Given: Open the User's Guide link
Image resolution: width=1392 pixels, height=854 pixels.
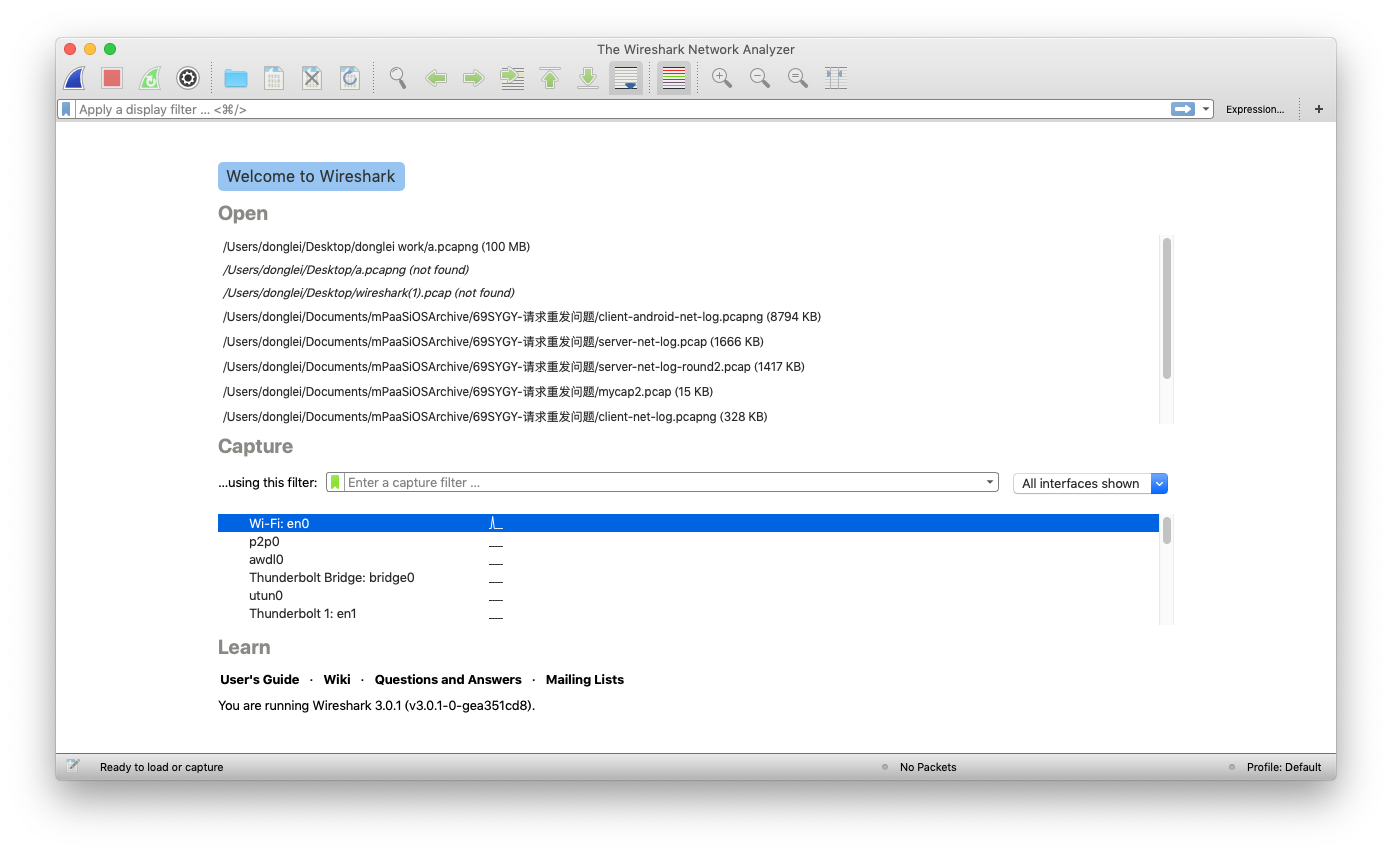Looking at the screenshot, I should [260, 679].
